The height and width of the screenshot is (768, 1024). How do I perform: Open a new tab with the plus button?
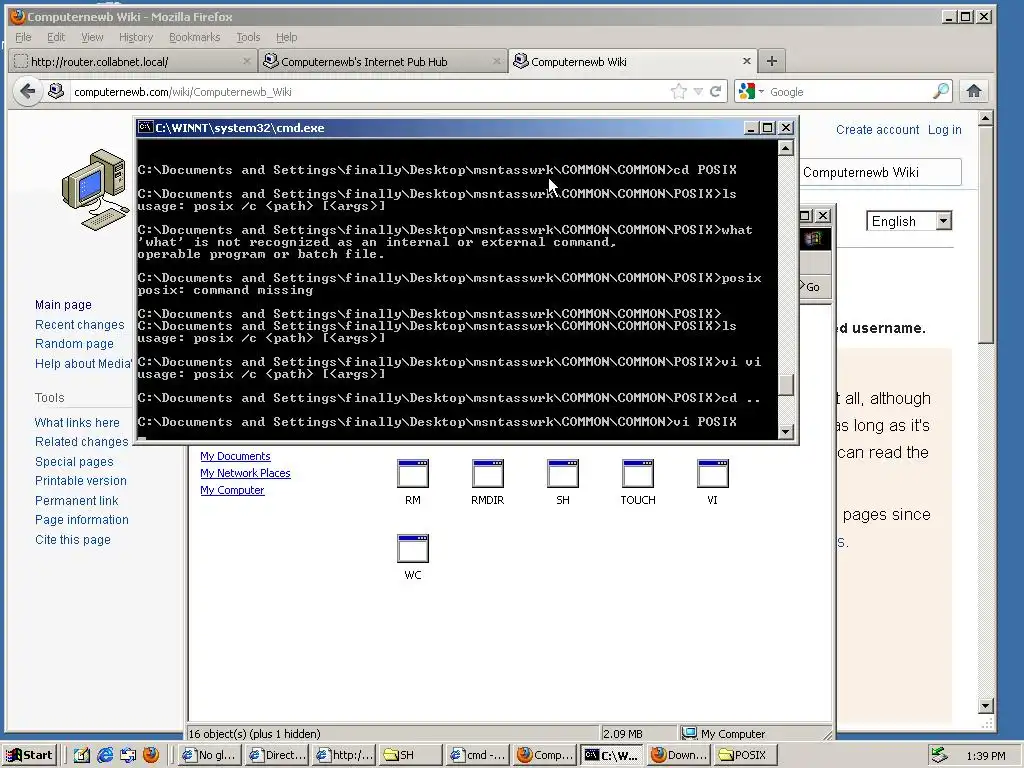(771, 61)
